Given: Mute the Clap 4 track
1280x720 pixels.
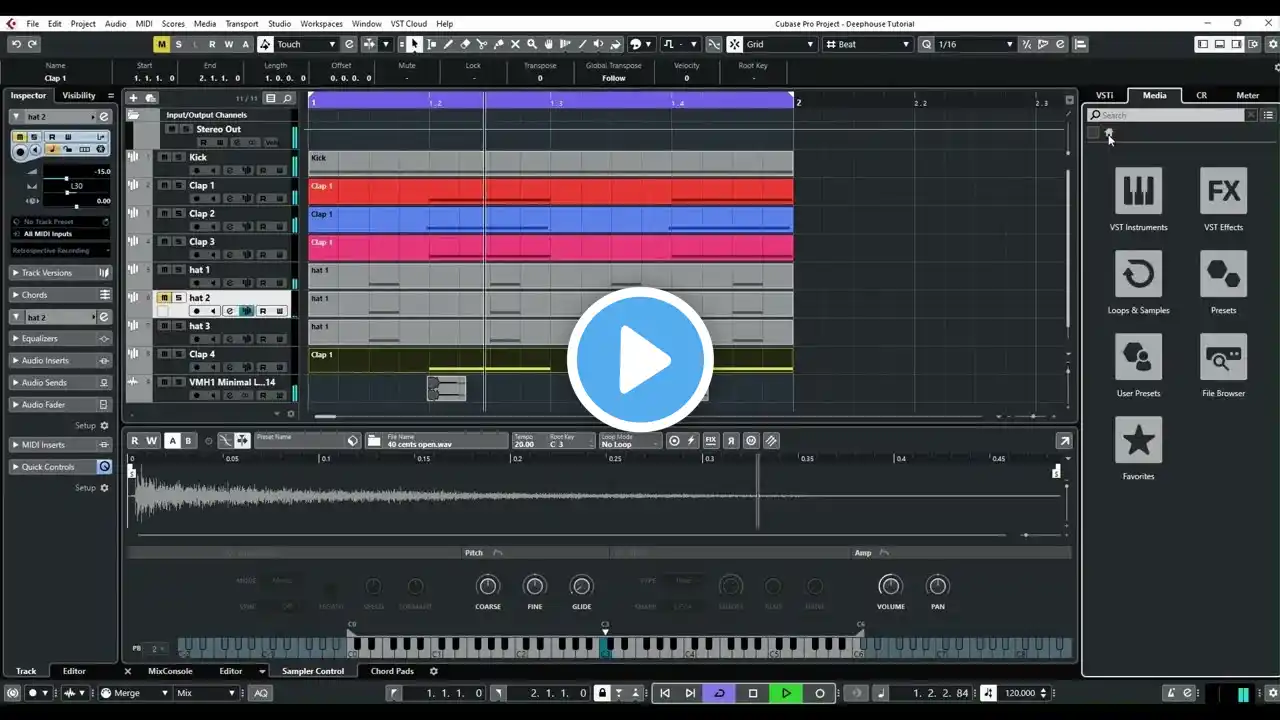Looking at the screenshot, I should tap(166, 354).
